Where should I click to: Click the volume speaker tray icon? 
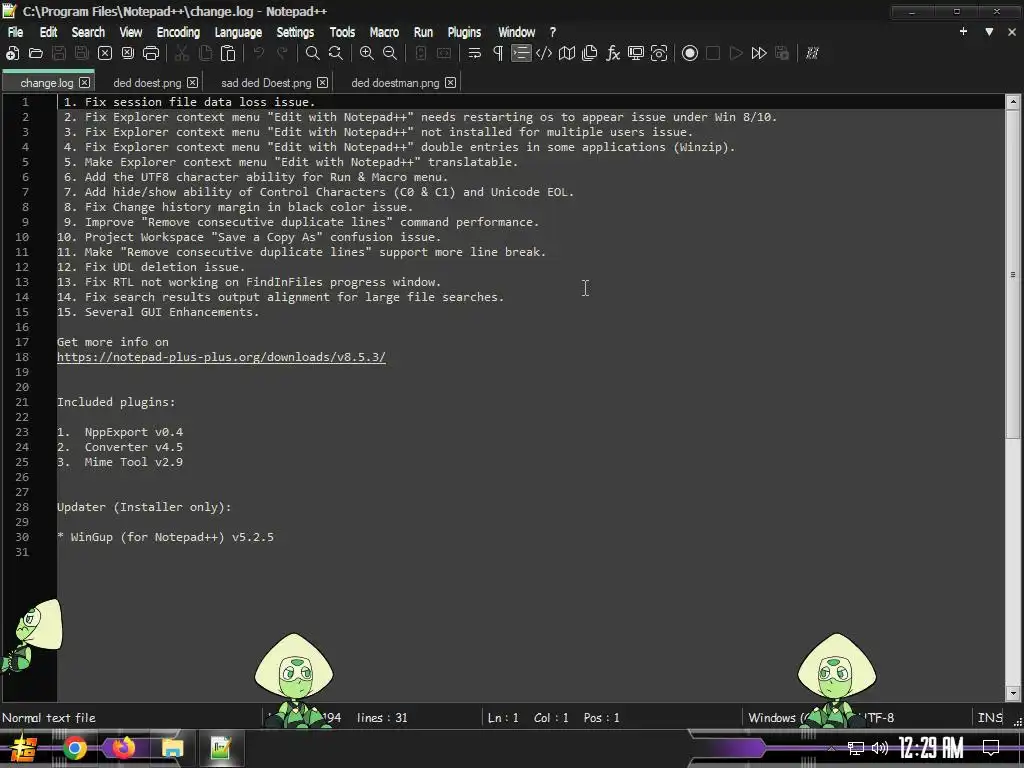[x=880, y=748]
